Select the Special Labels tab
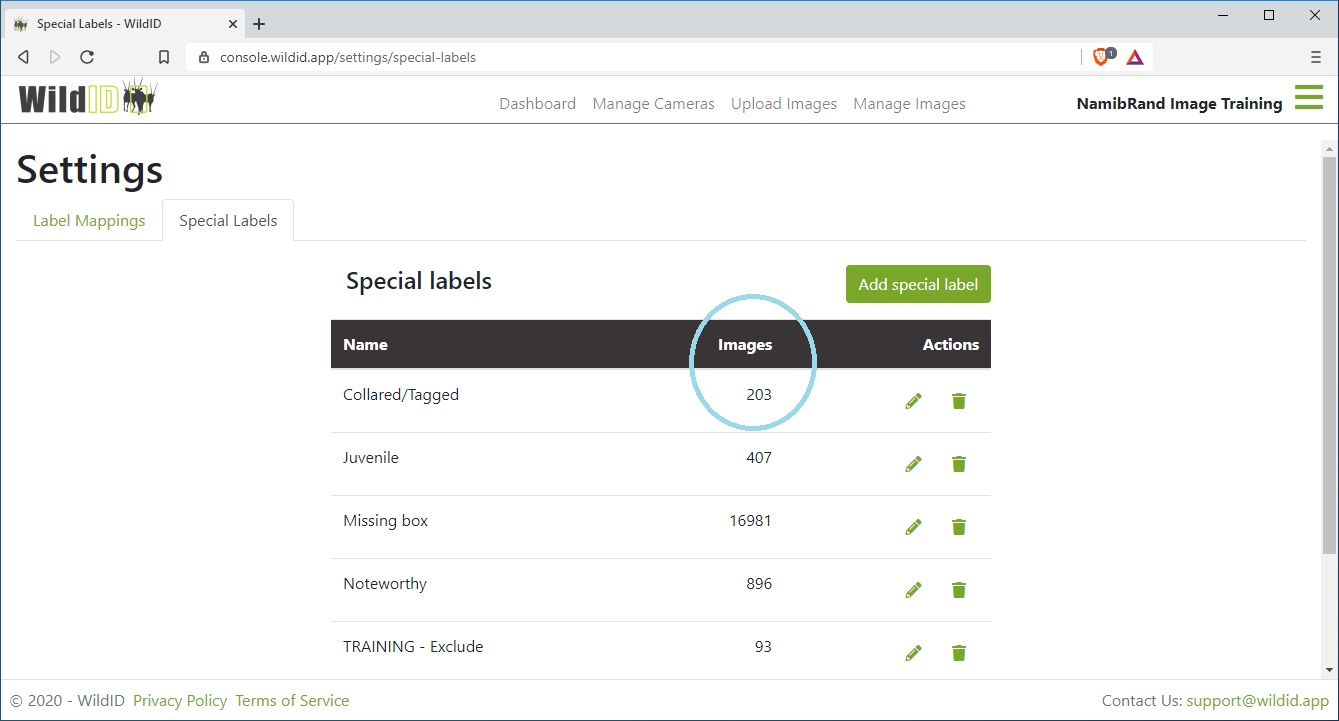The image size is (1339, 721). click(x=228, y=221)
